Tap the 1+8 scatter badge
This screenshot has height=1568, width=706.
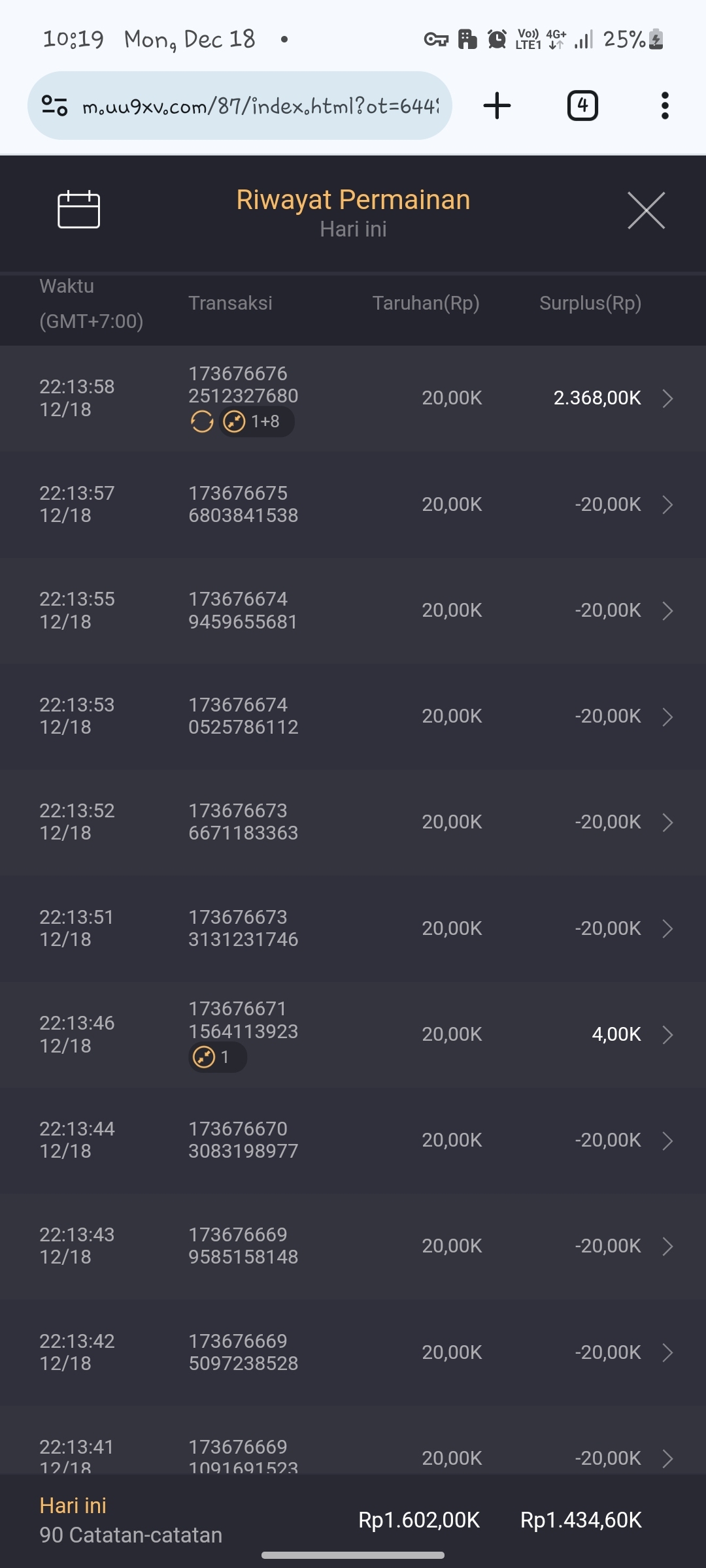click(x=256, y=422)
